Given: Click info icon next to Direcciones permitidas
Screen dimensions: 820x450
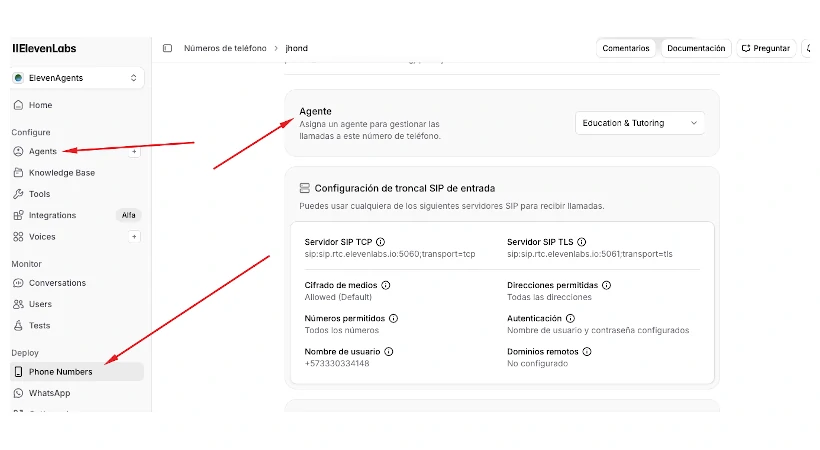Looking at the screenshot, I should pos(607,285).
